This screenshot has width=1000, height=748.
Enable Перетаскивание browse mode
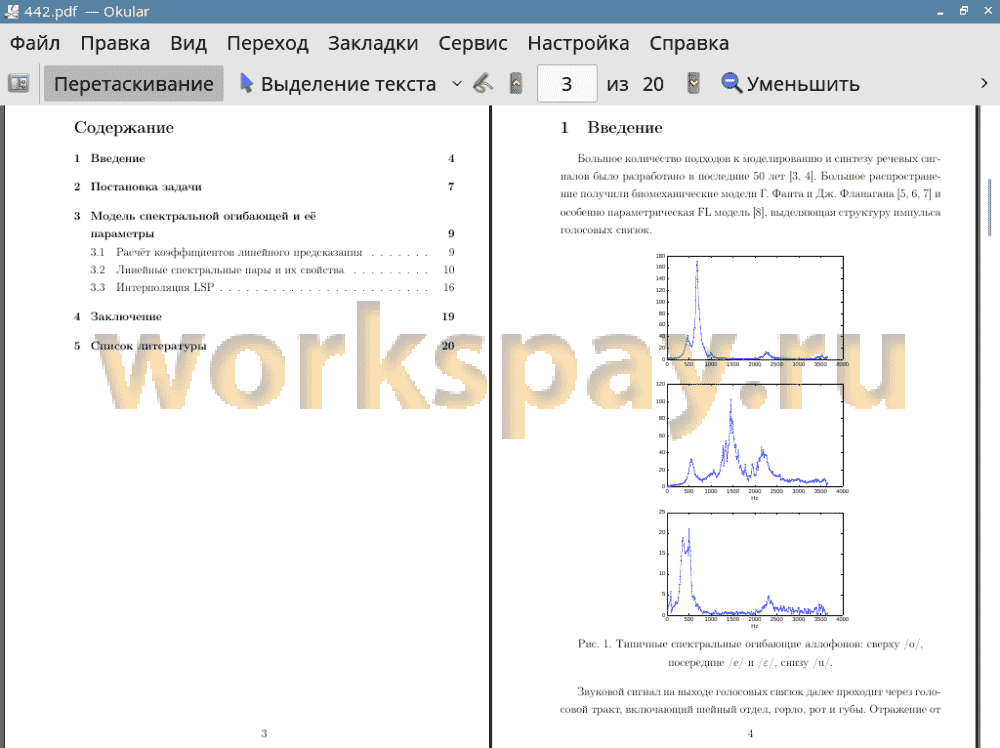click(x=134, y=84)
